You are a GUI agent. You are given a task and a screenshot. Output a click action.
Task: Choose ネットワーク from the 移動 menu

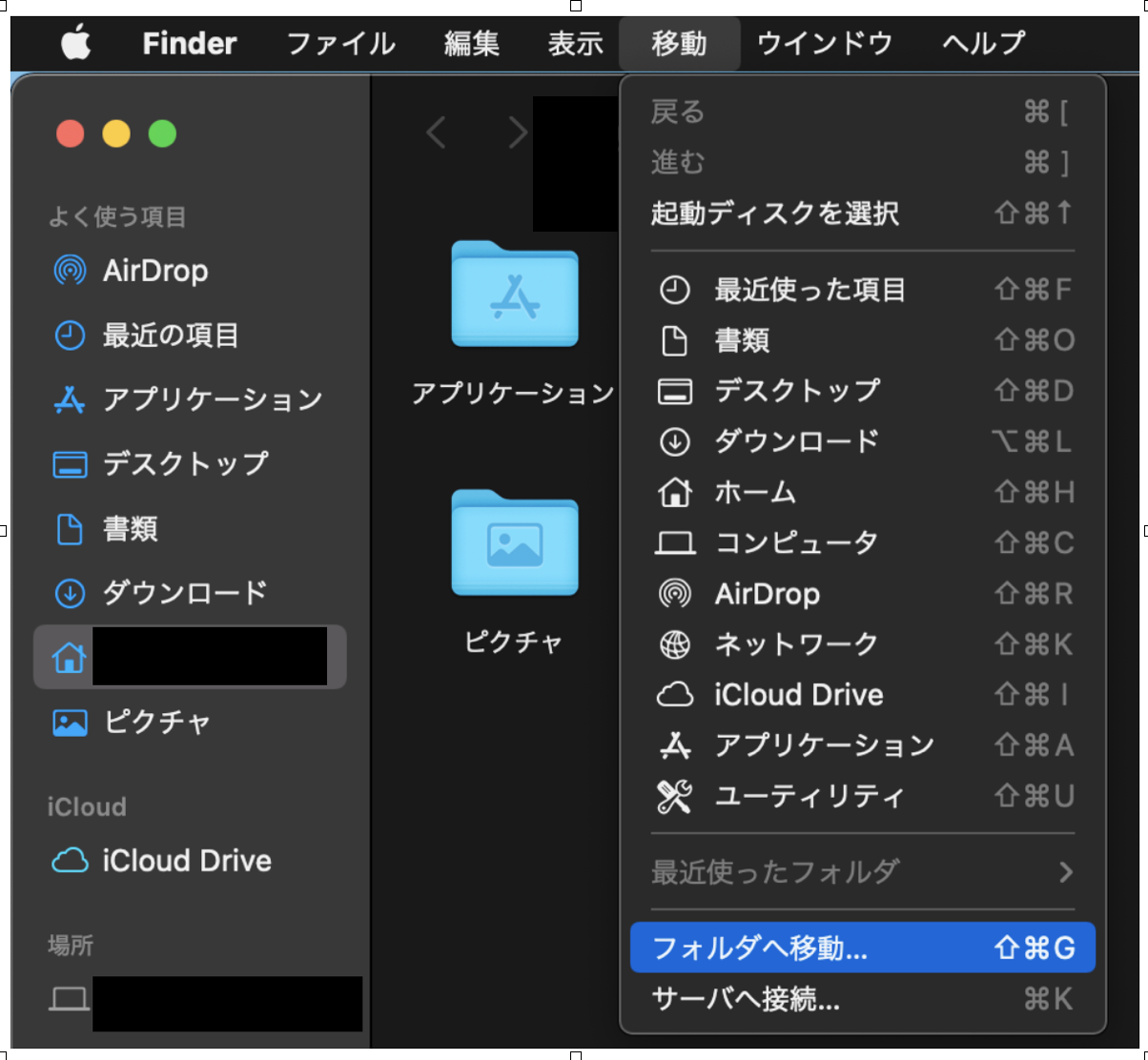coord(863,644)
